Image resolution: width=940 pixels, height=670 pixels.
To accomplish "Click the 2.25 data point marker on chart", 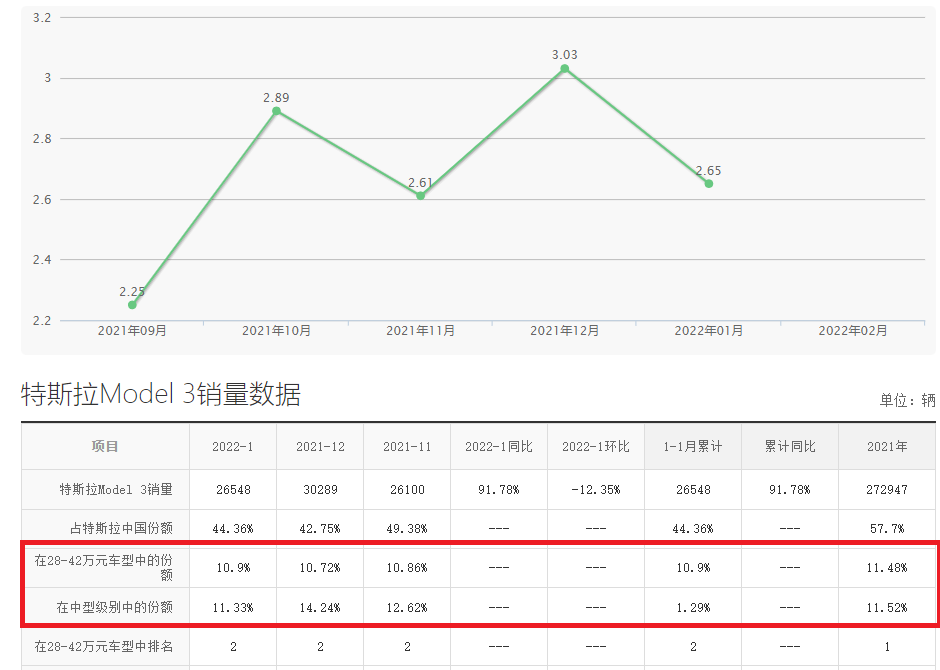I will pos(132,305).
